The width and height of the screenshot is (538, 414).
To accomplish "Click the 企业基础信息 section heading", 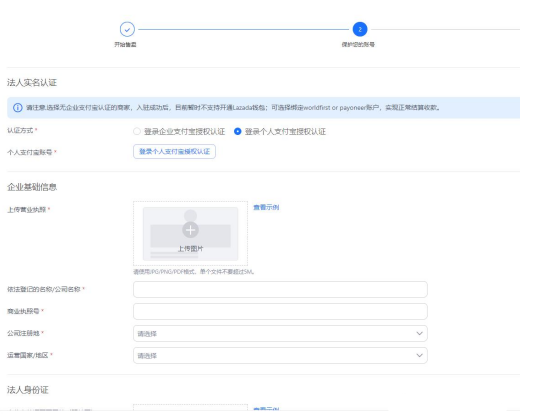I will click(32, 187).
